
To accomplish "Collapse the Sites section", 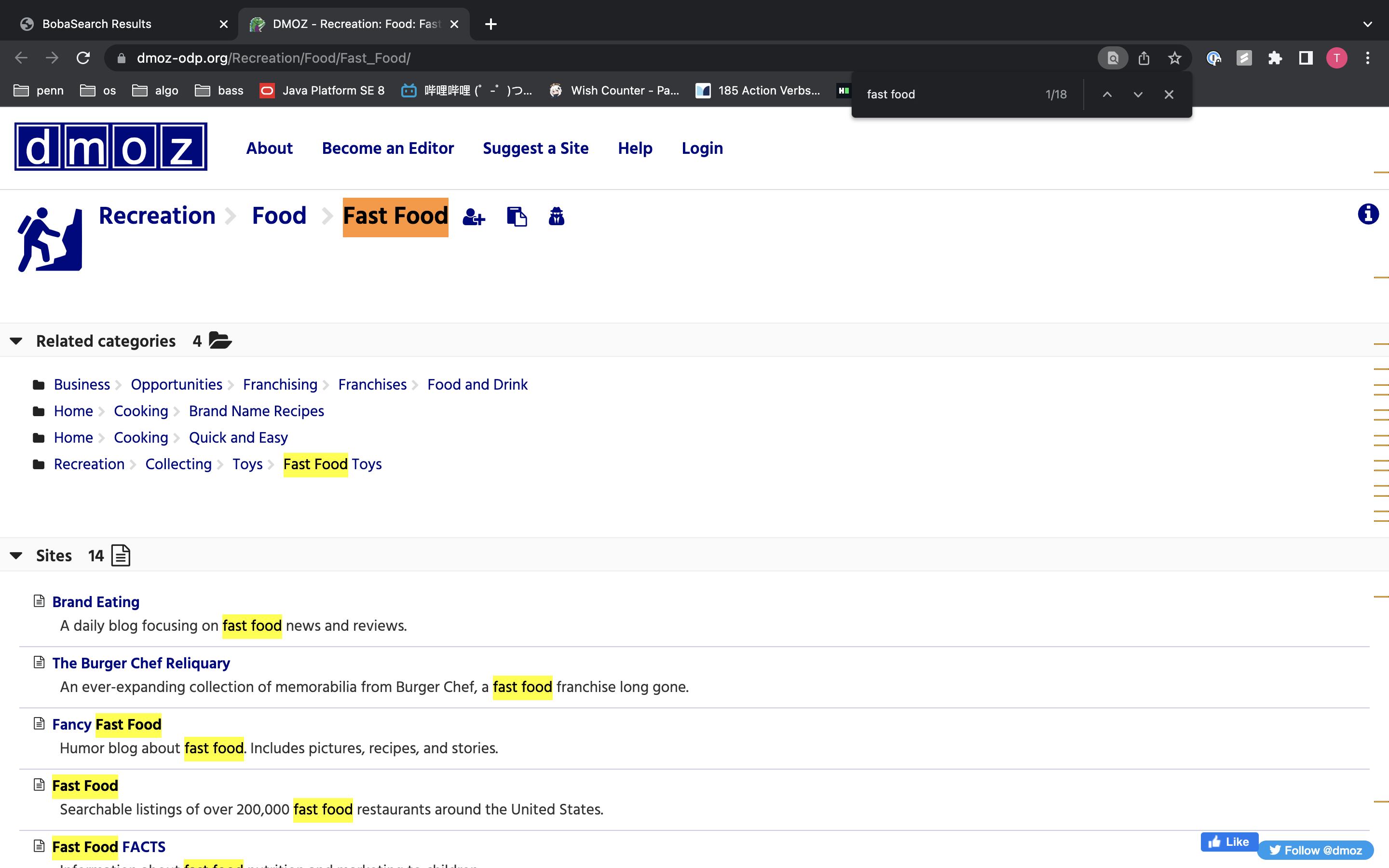I will 16,555.
